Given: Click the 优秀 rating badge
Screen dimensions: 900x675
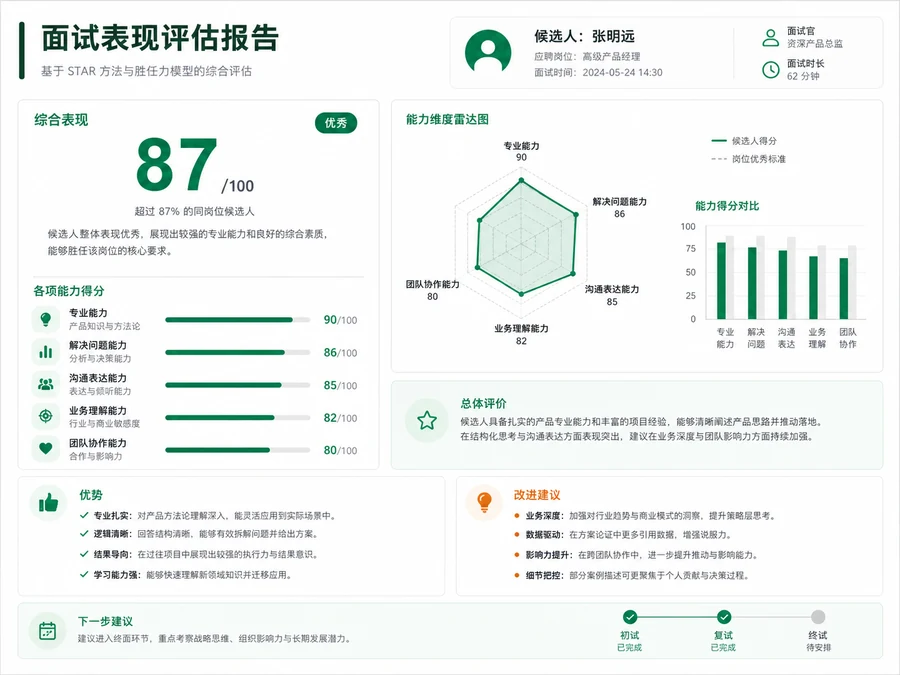Looking at the screenshot, I should click(x=336, y=123).
